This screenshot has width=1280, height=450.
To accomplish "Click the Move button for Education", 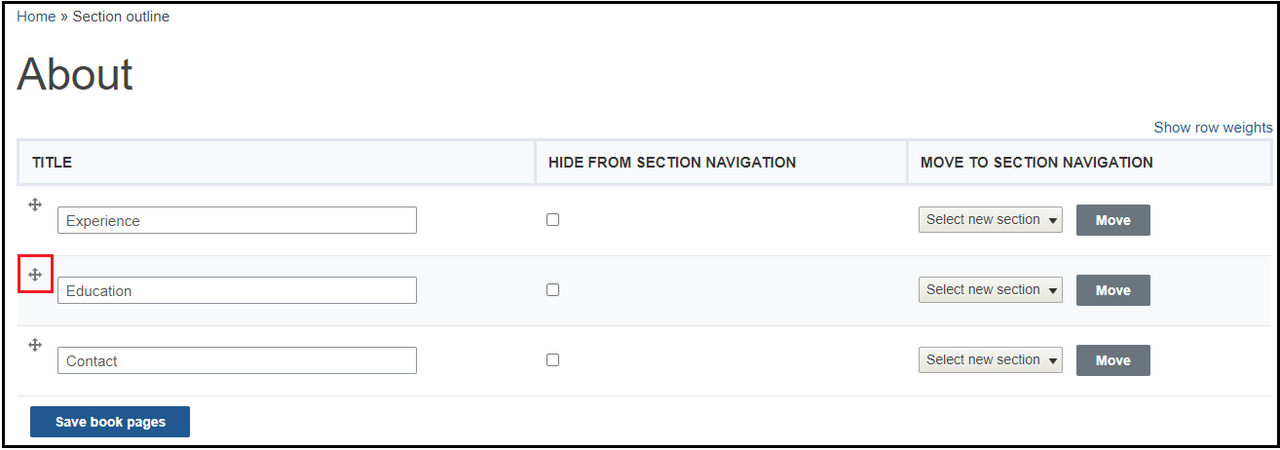I will [1112, 290].
